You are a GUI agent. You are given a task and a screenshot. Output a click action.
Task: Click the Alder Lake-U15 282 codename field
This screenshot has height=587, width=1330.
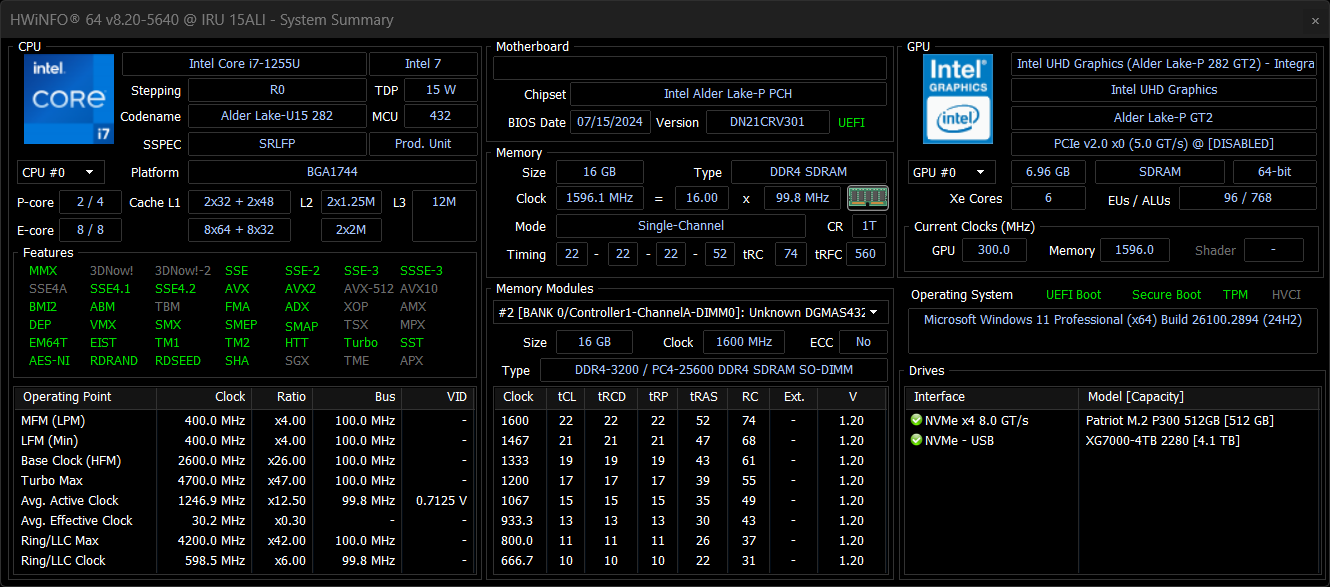coord(277,116)
